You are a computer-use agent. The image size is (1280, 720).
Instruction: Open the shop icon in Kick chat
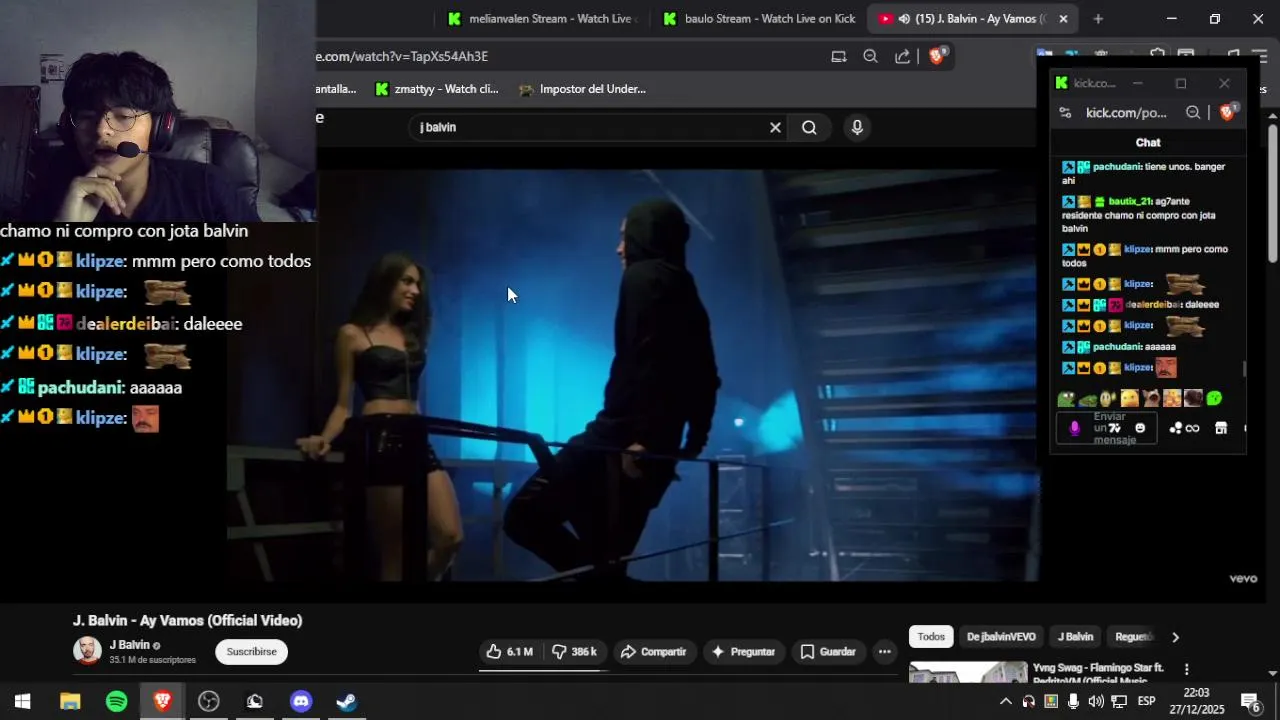point(1221,428)
